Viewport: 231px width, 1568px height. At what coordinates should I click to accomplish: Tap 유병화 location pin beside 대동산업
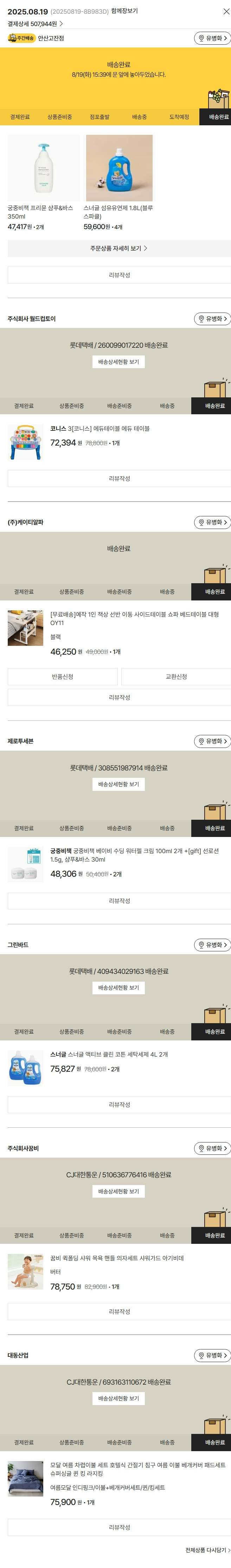click(212, 1355)
